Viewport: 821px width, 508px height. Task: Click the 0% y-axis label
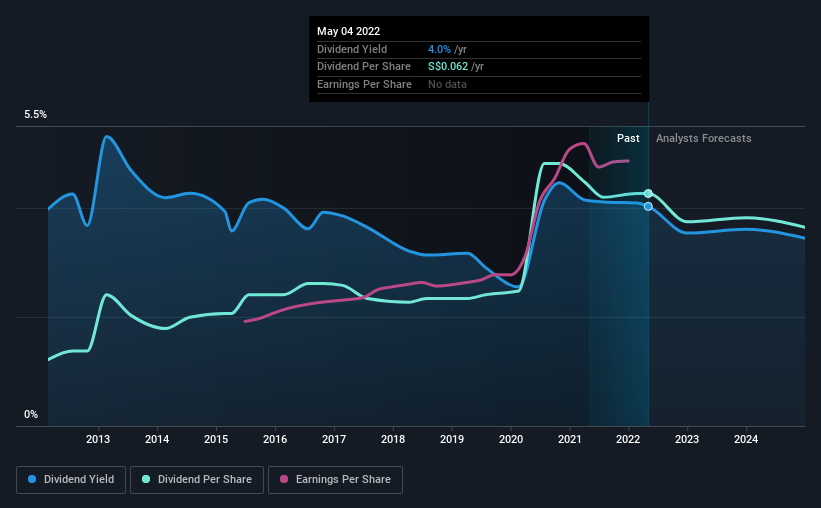tap(31, 414)
